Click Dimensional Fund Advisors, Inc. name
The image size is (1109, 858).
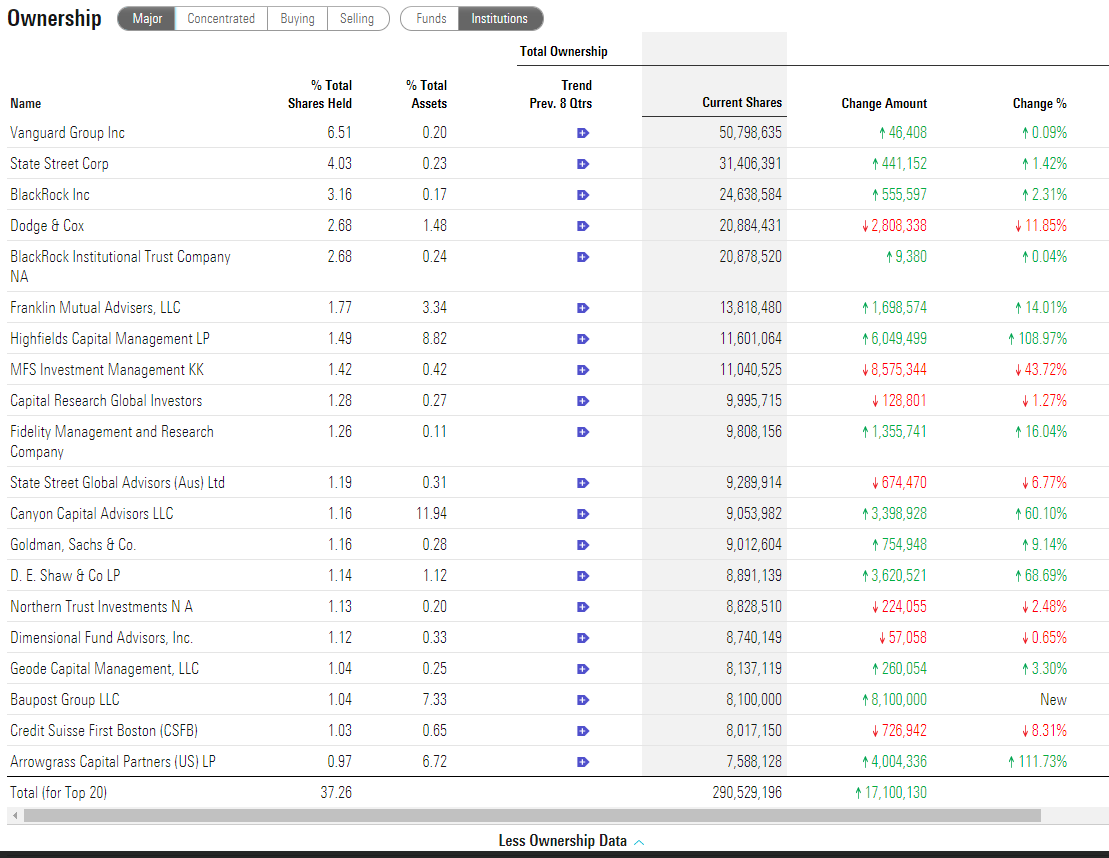click(101, 638)
